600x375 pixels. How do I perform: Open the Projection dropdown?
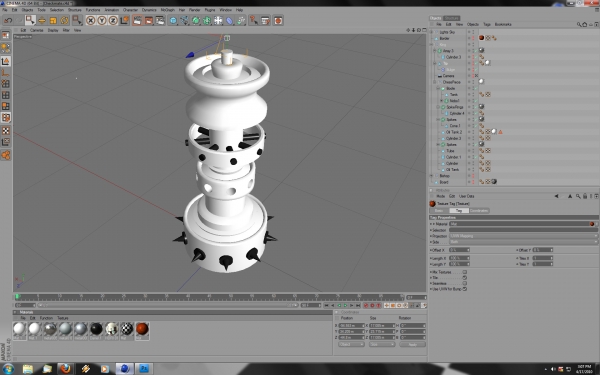pyautogui.click(x=523, y=236)
